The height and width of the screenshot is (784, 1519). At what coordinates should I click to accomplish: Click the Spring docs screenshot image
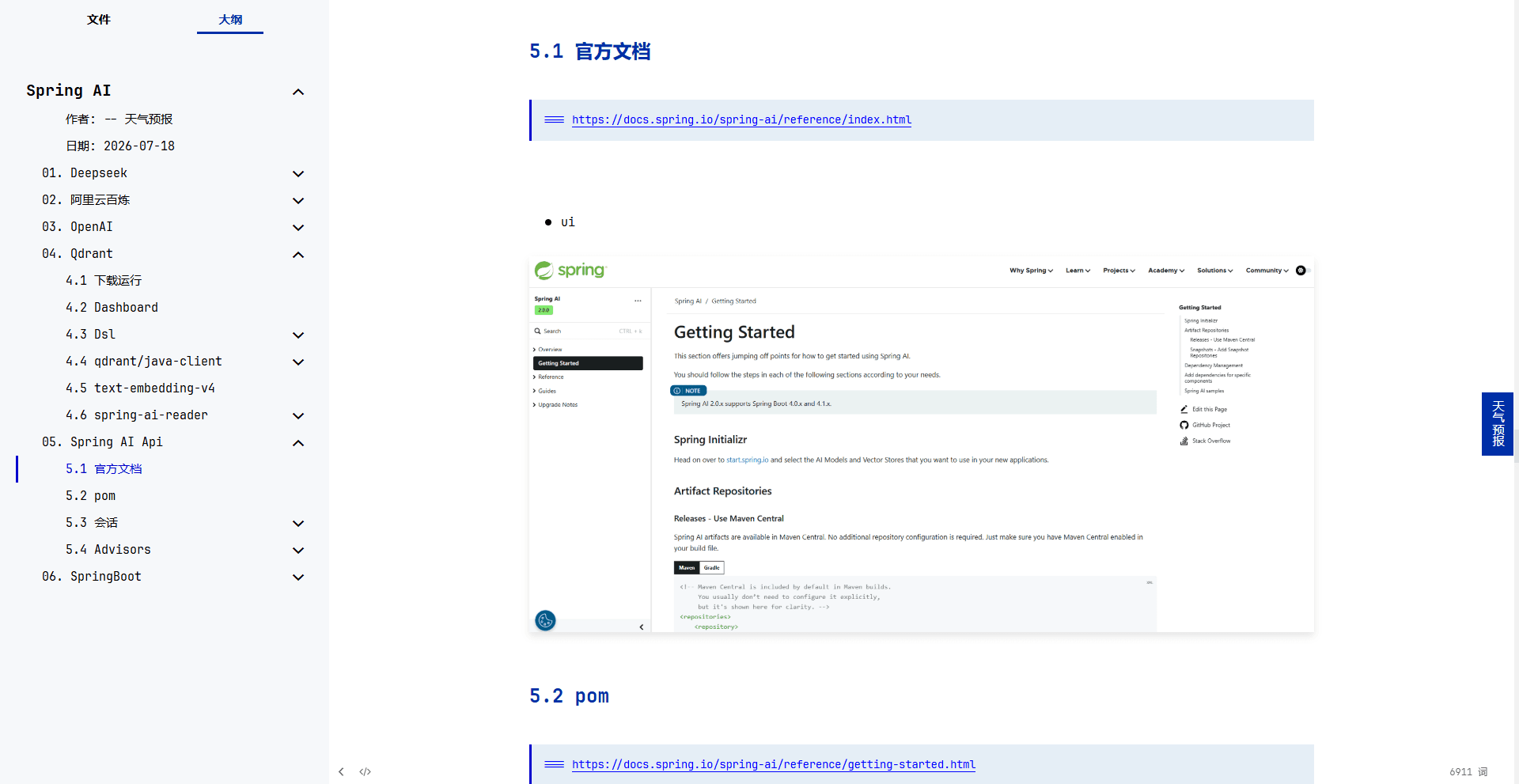point(922,444)
